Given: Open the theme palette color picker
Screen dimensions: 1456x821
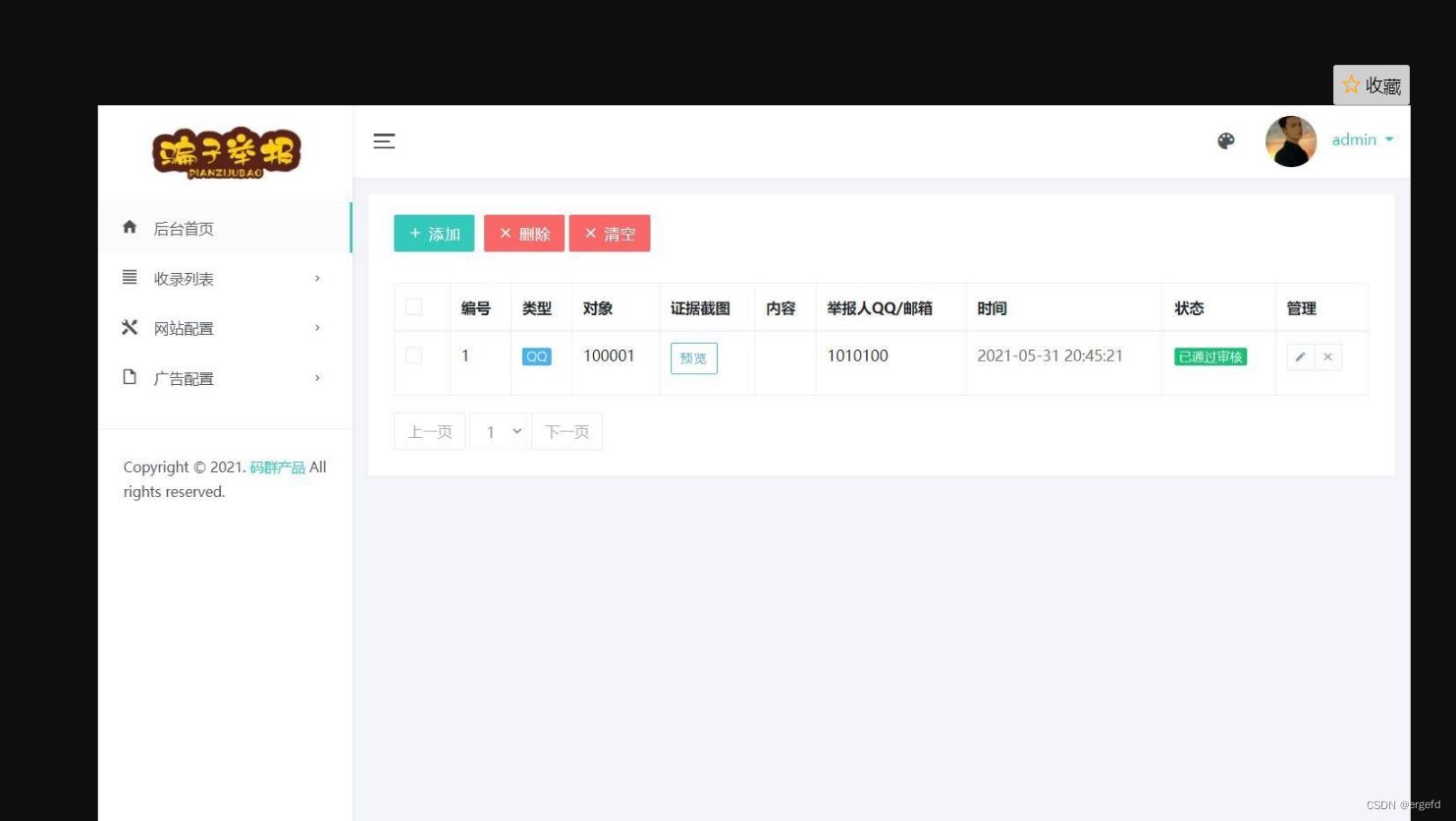Looking at the screenshot, I should click(1225, 140).
